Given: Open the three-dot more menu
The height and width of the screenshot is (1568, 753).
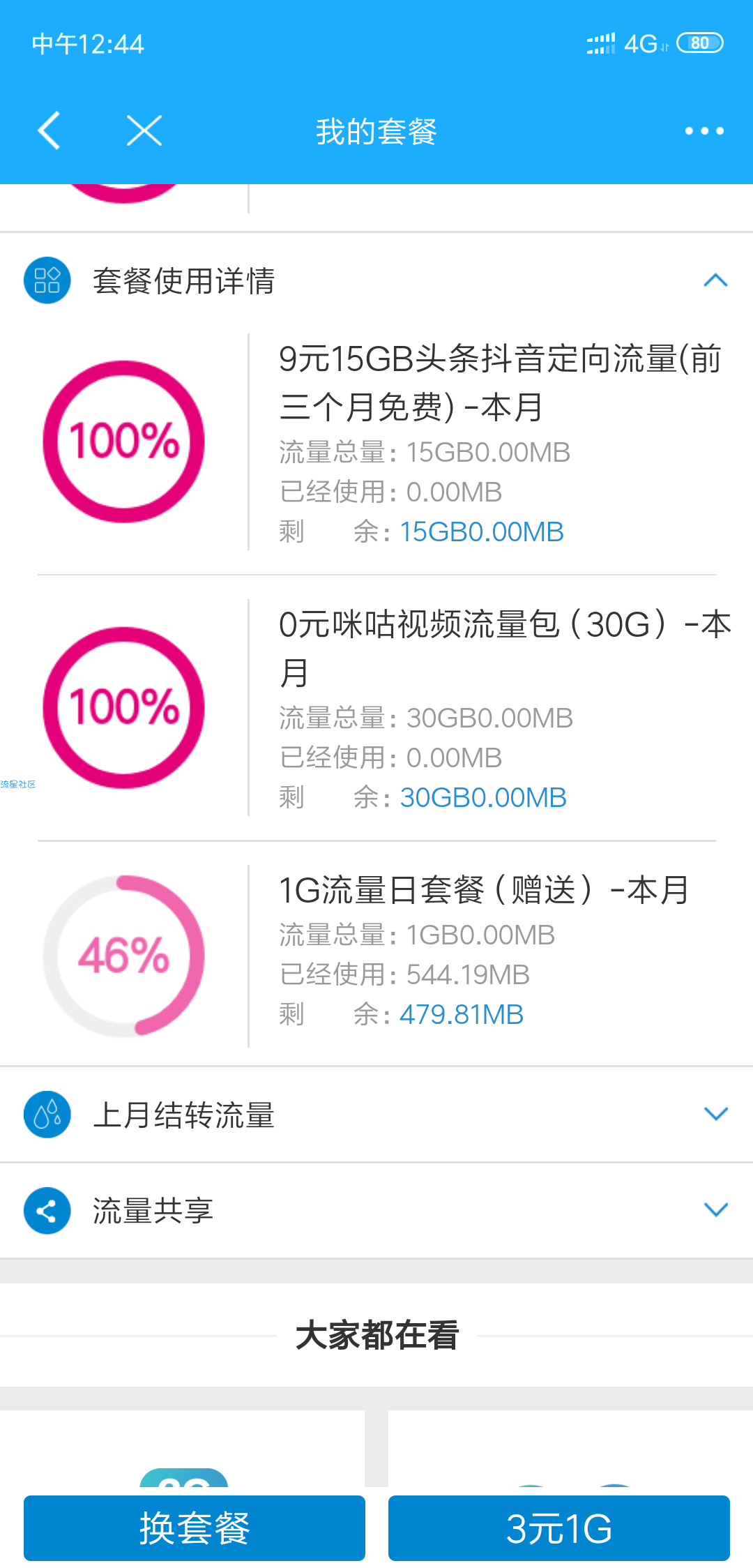Looking at the screenshot, I should [x=704, y=130].
